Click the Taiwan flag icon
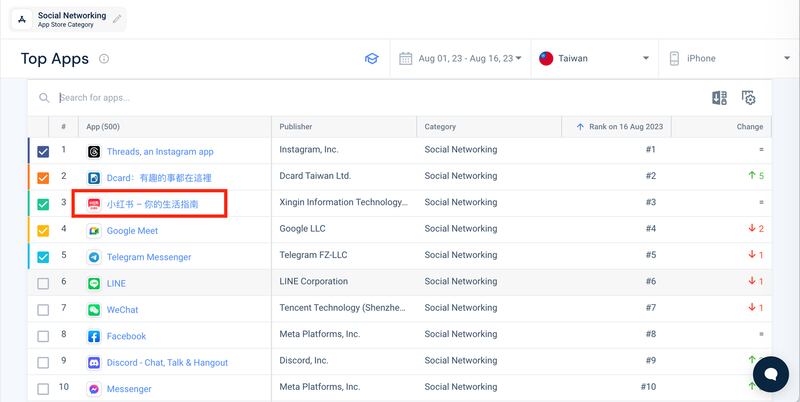The image size is (800, 402). [x=546, y=59]
